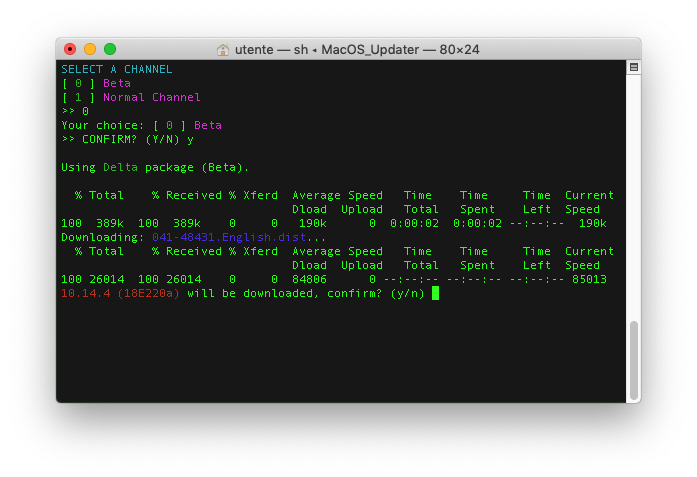
Task: Click the '[ 0 ] Beta' option line
Action: click(96, 83)
